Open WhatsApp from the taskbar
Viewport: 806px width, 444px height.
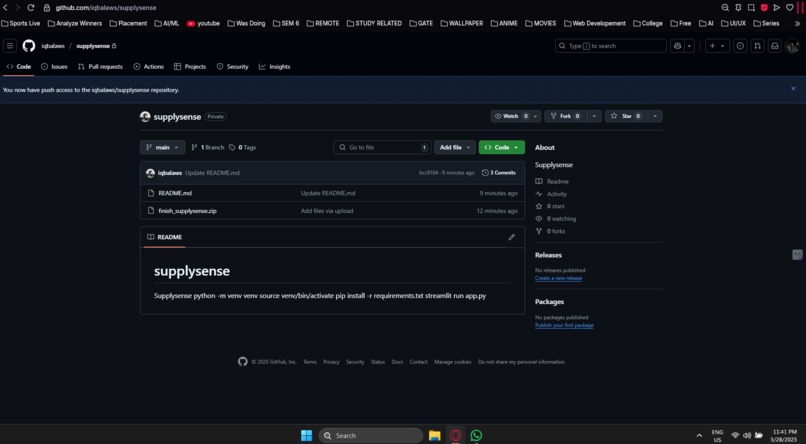(477, 436)
